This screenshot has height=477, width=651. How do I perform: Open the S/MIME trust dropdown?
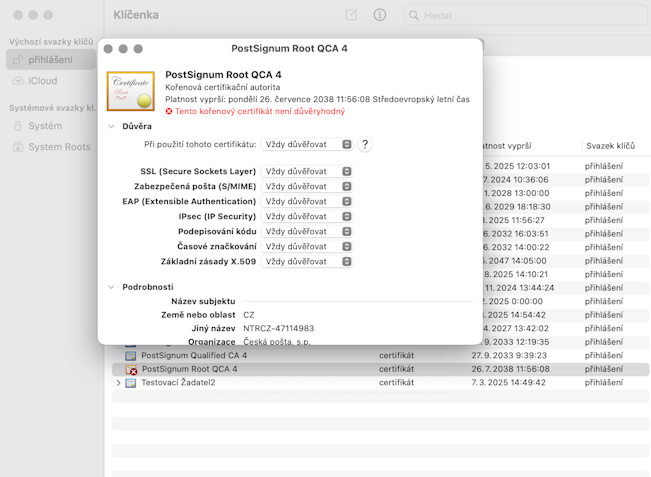tap(307, 186)
